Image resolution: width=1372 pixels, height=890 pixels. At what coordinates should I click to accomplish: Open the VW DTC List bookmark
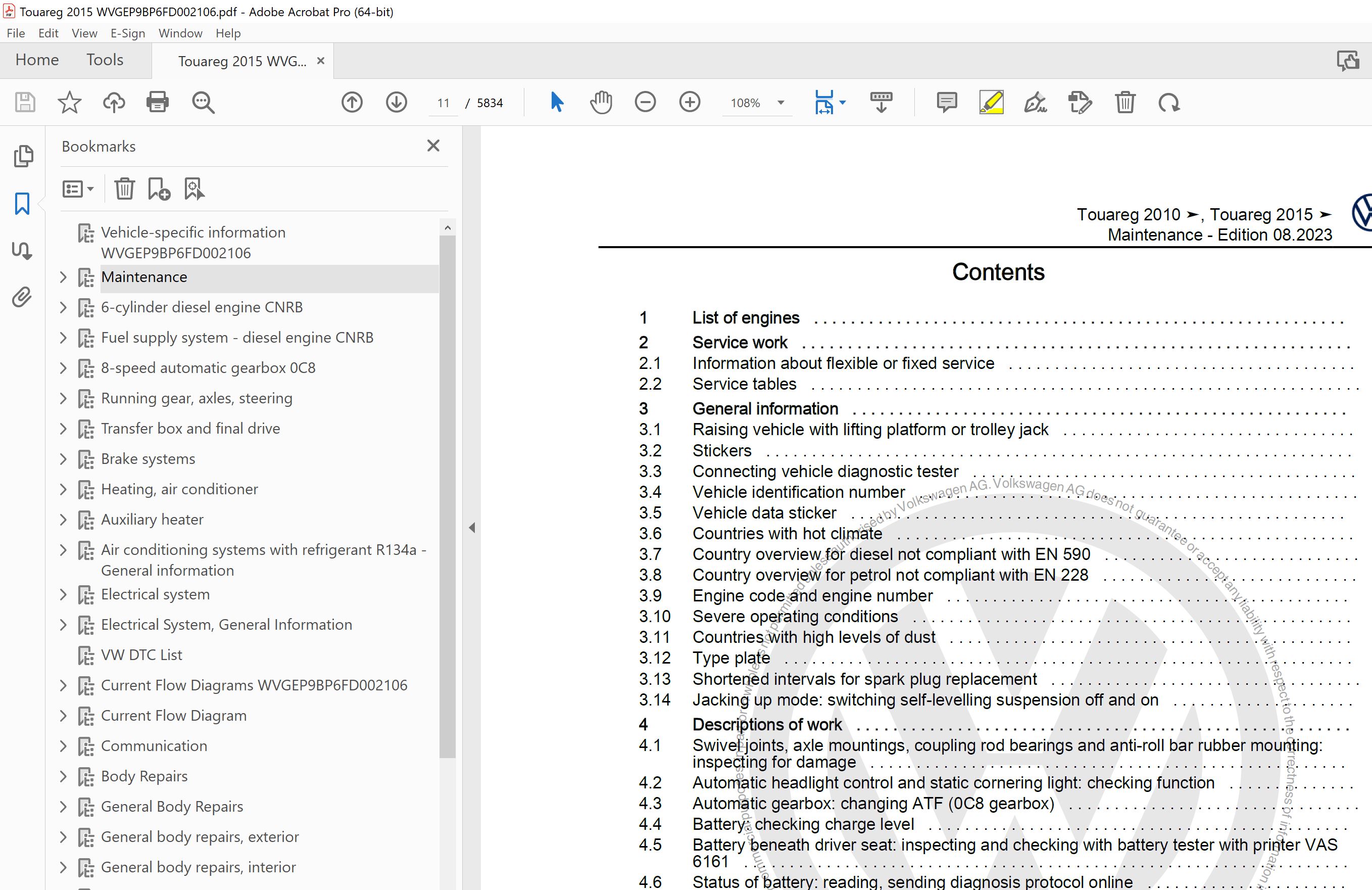point(141,654)
